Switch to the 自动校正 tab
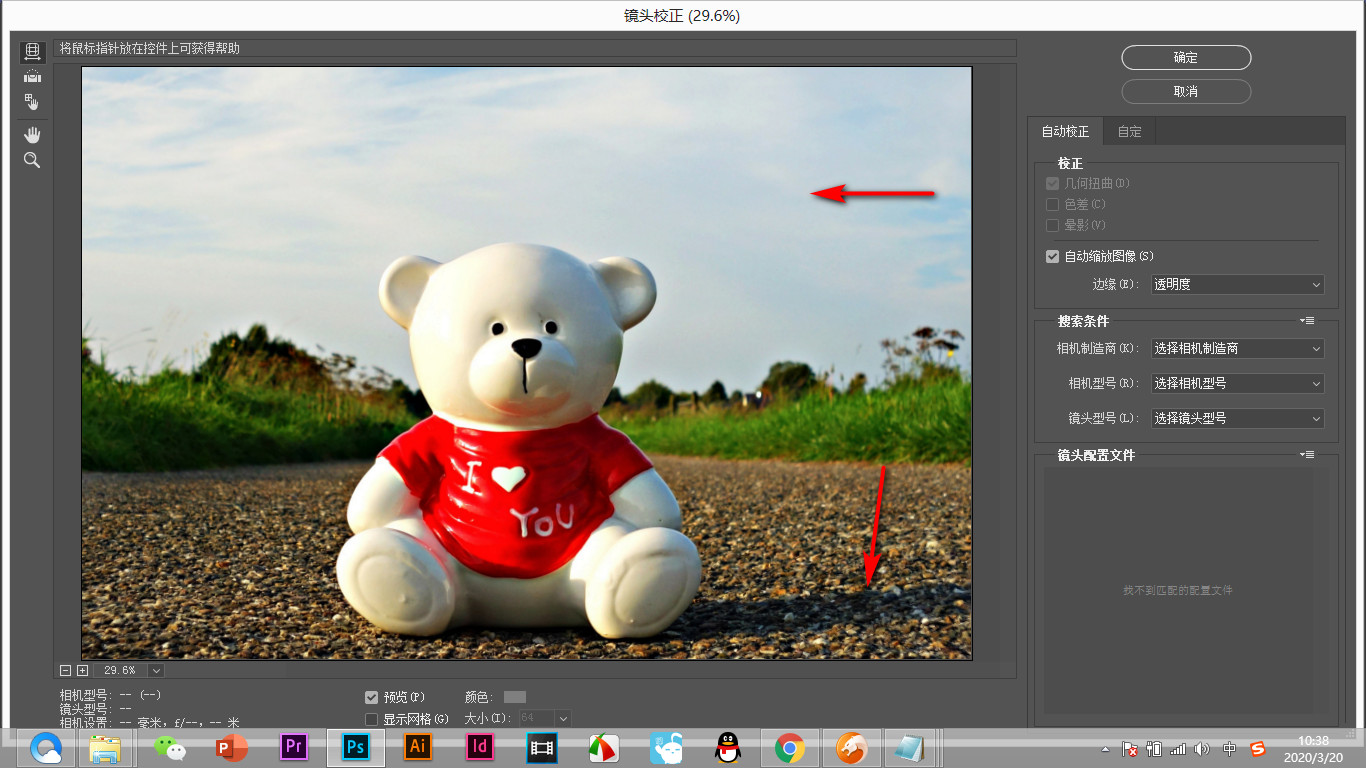The image size is (1366, 768). click(1065, 131)
